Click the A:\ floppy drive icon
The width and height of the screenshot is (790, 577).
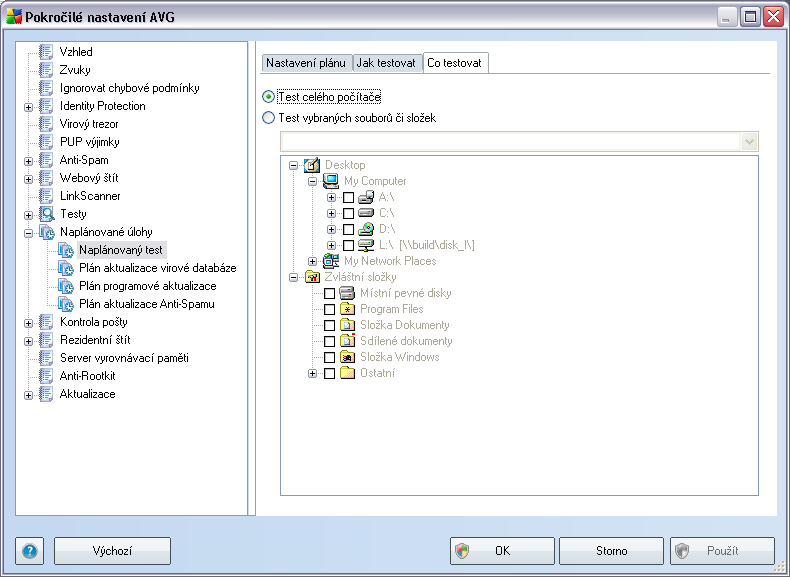tap(366, 197)
